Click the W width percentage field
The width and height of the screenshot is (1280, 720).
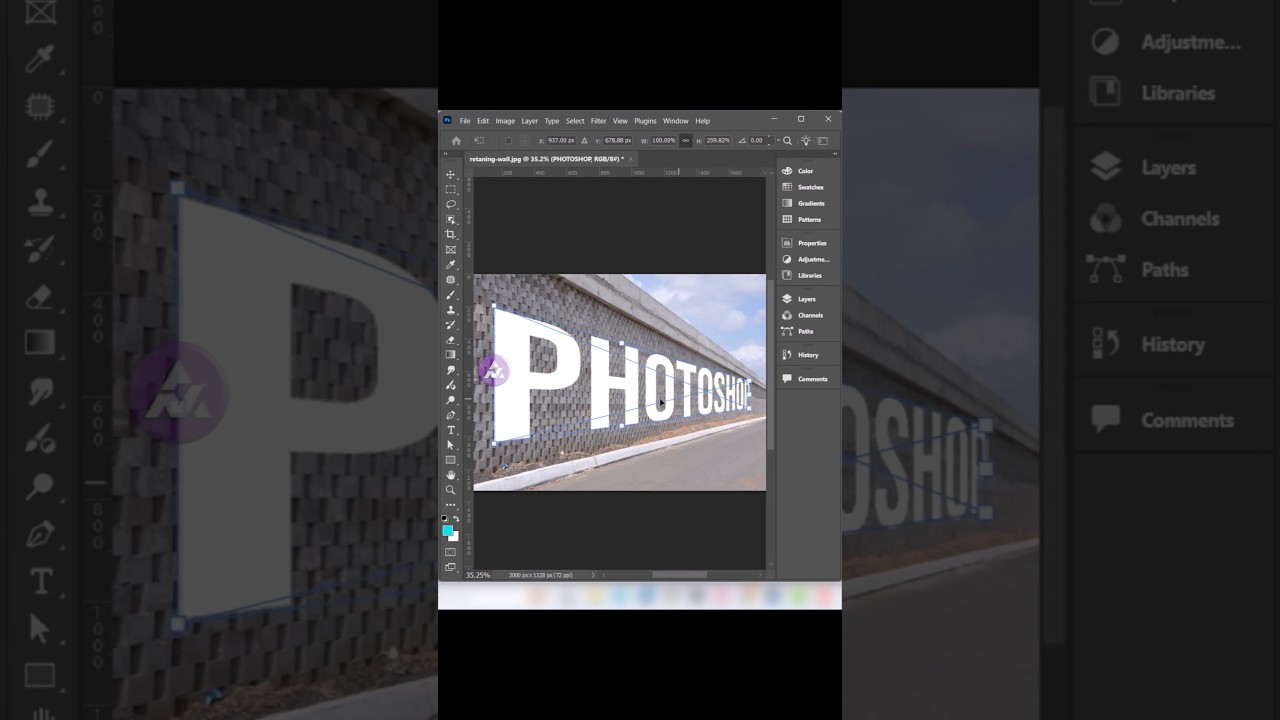tap(664, 141)
